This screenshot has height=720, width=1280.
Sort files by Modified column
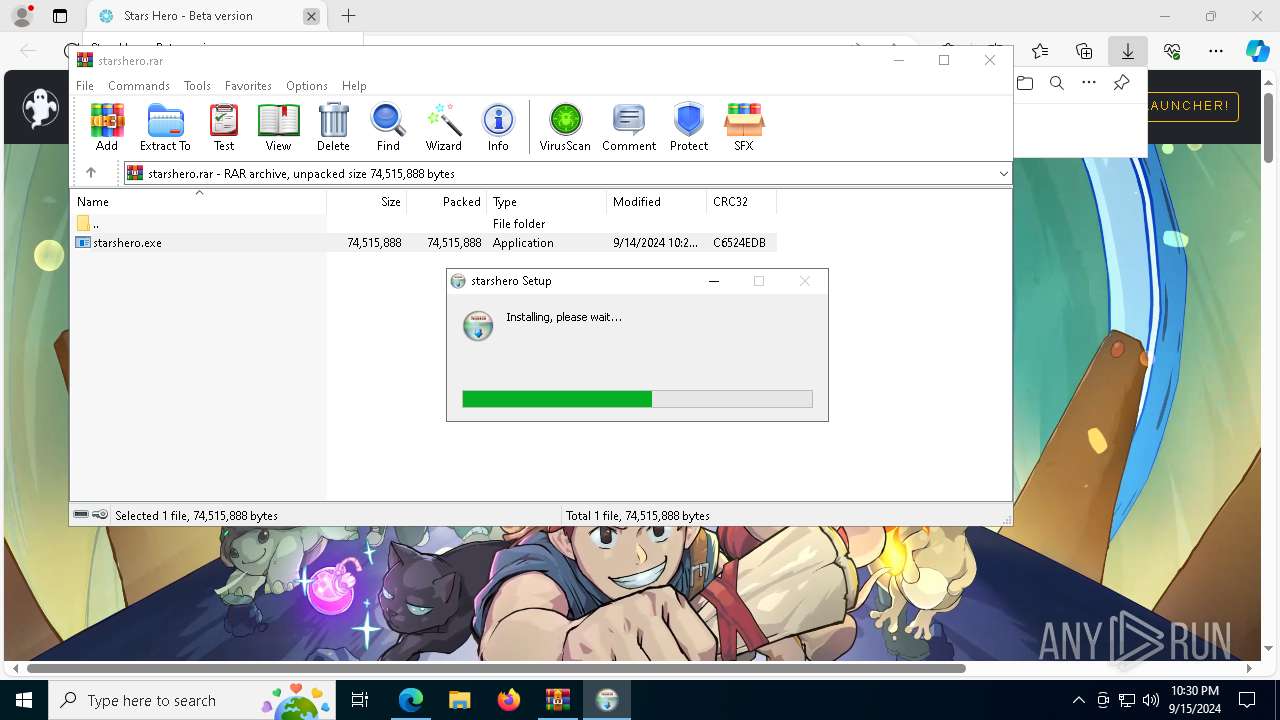click(x=657, y=202)
